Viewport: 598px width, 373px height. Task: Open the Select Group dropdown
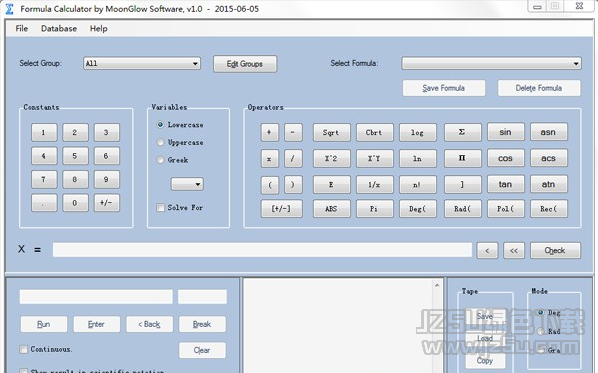pos(142,63)
